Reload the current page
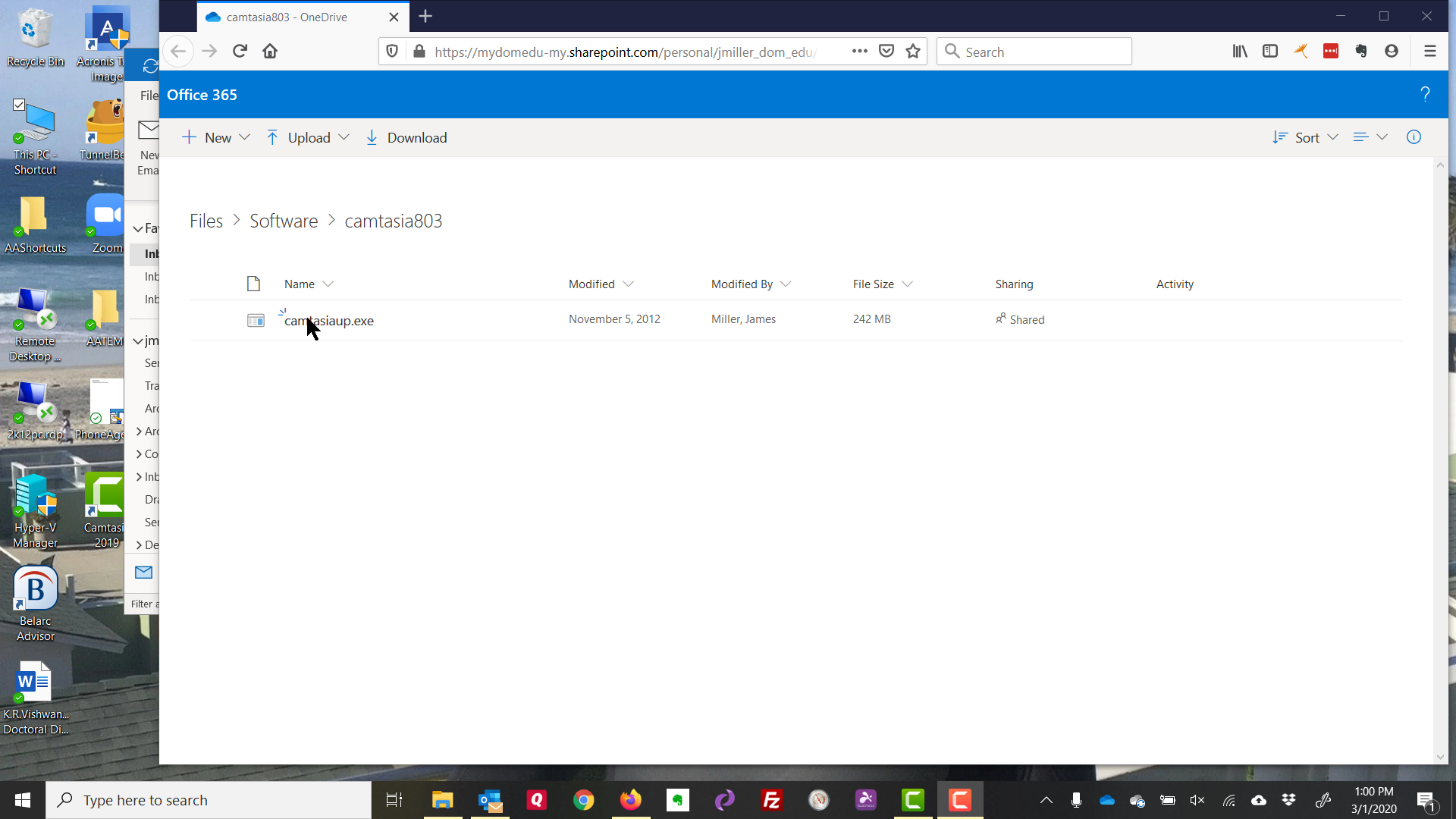1456x819 pixels. 240,52
